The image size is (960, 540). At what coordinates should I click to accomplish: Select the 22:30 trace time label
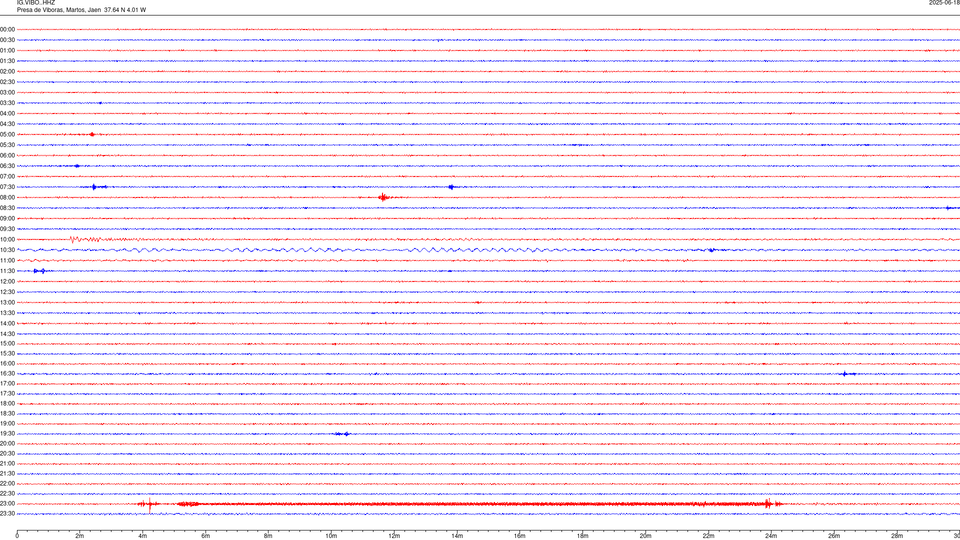(7, 493)
